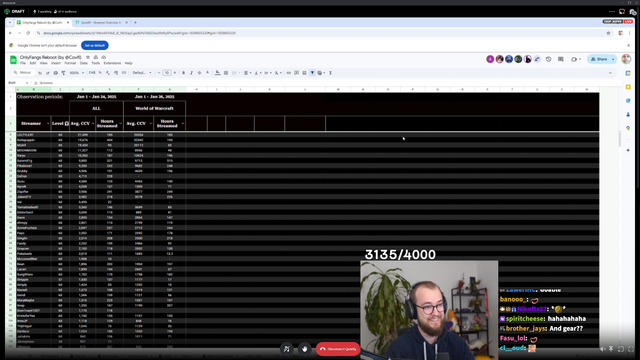The image size is (640, 360).
Task: Open the comments history icon
Action: [x=561, y=59]
